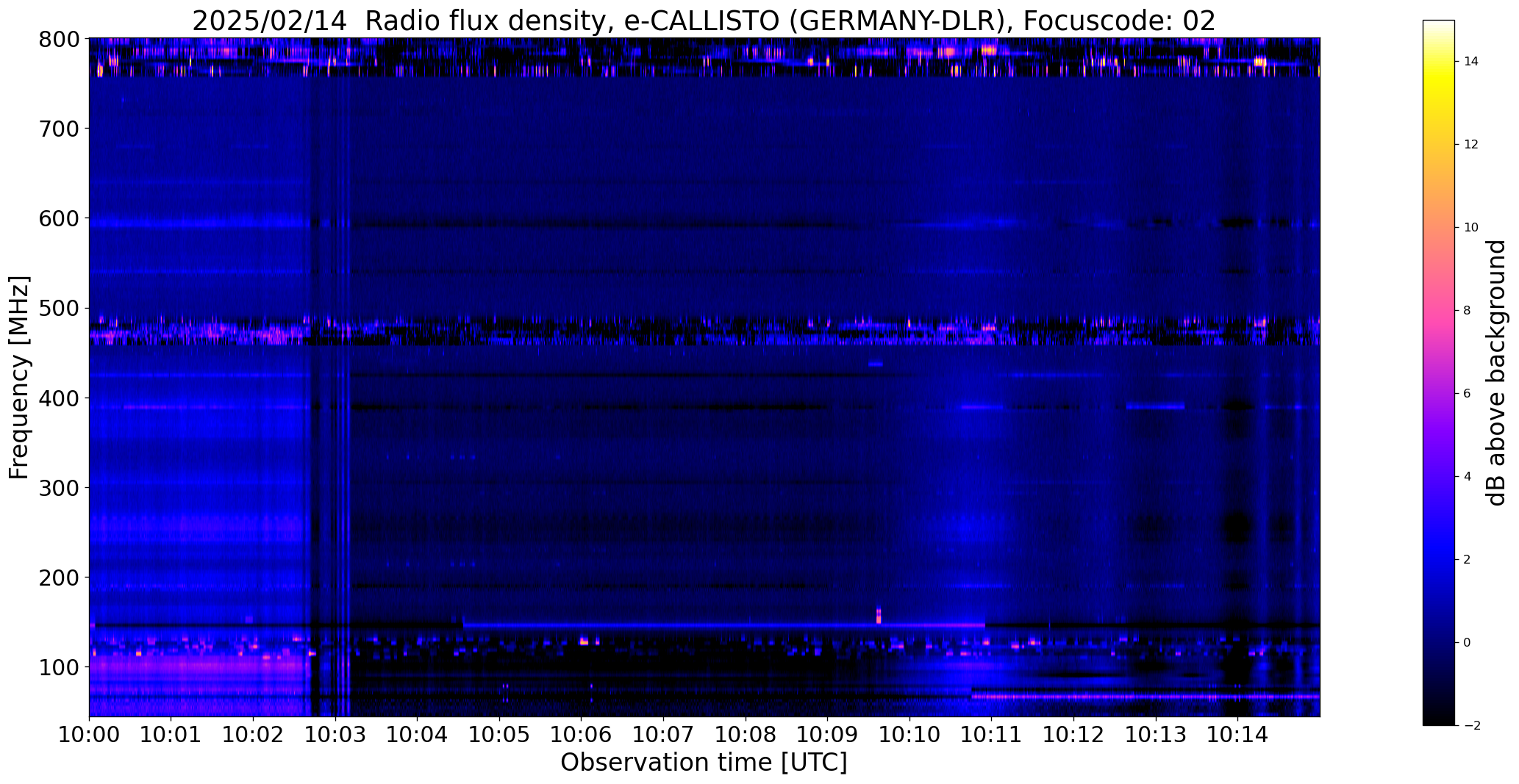Click the 400 frequency tick label
1519x784 pixels.
click(57, 398)
